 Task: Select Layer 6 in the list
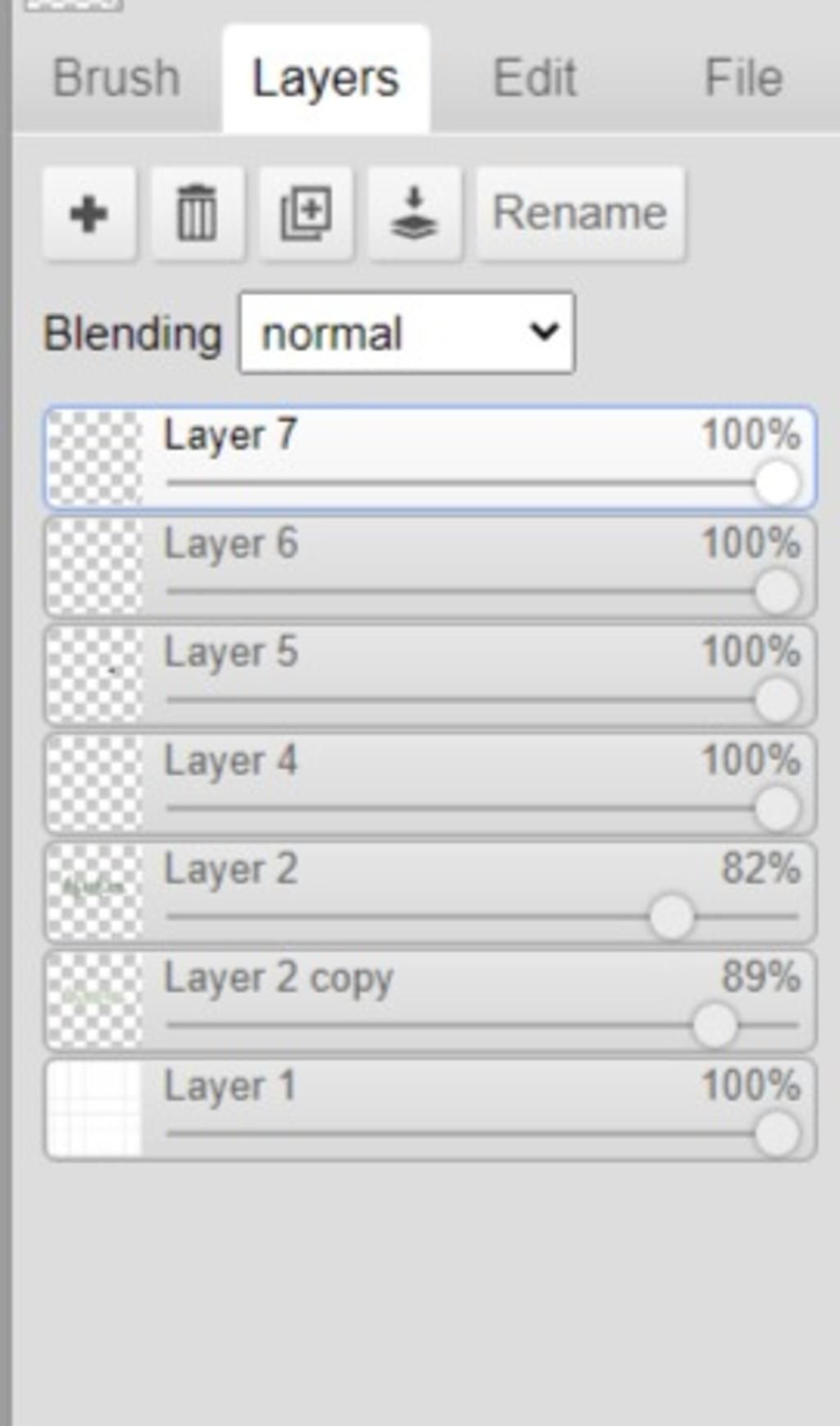430,566
